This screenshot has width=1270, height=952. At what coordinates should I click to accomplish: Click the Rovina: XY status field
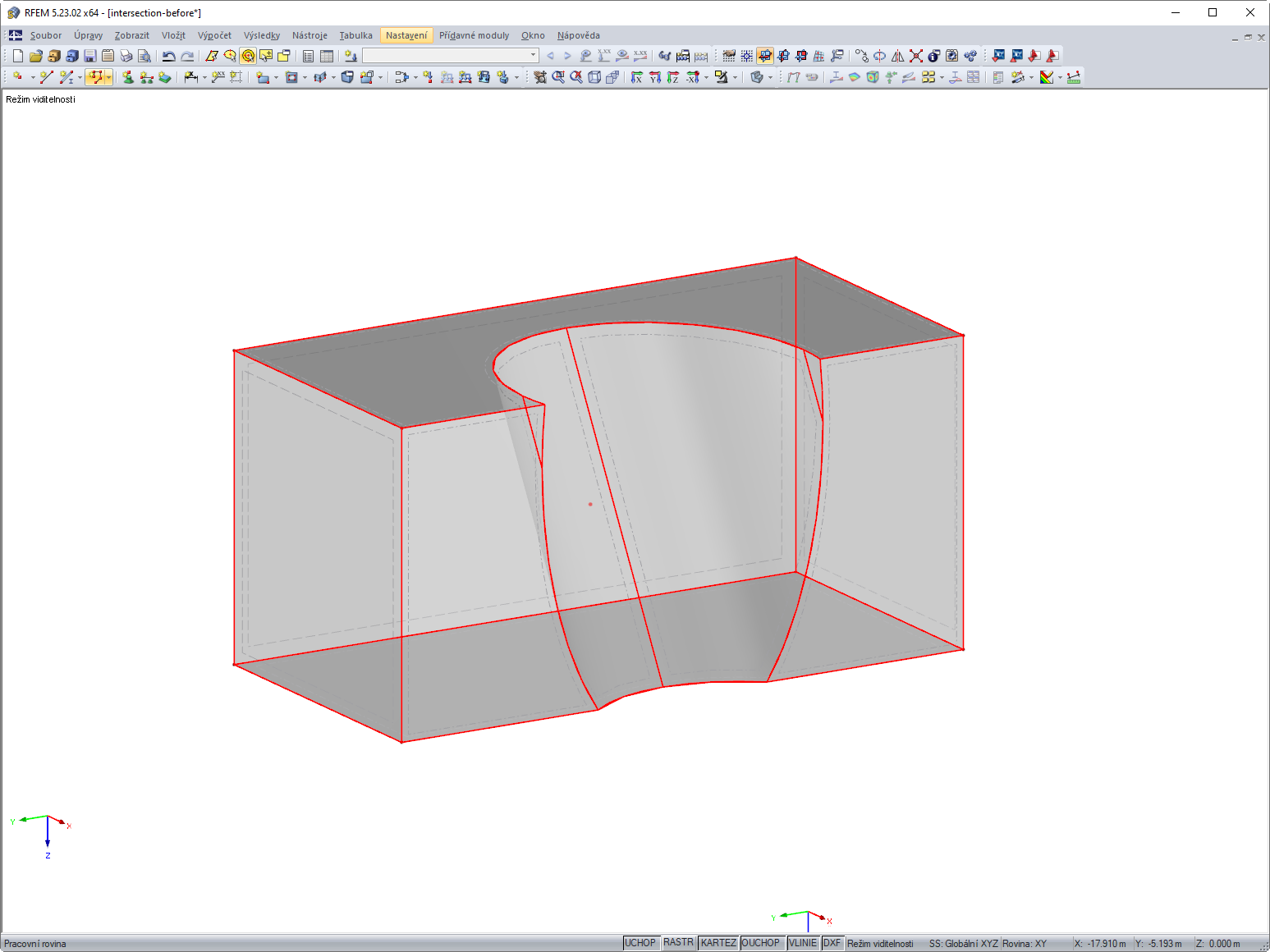1025,944
